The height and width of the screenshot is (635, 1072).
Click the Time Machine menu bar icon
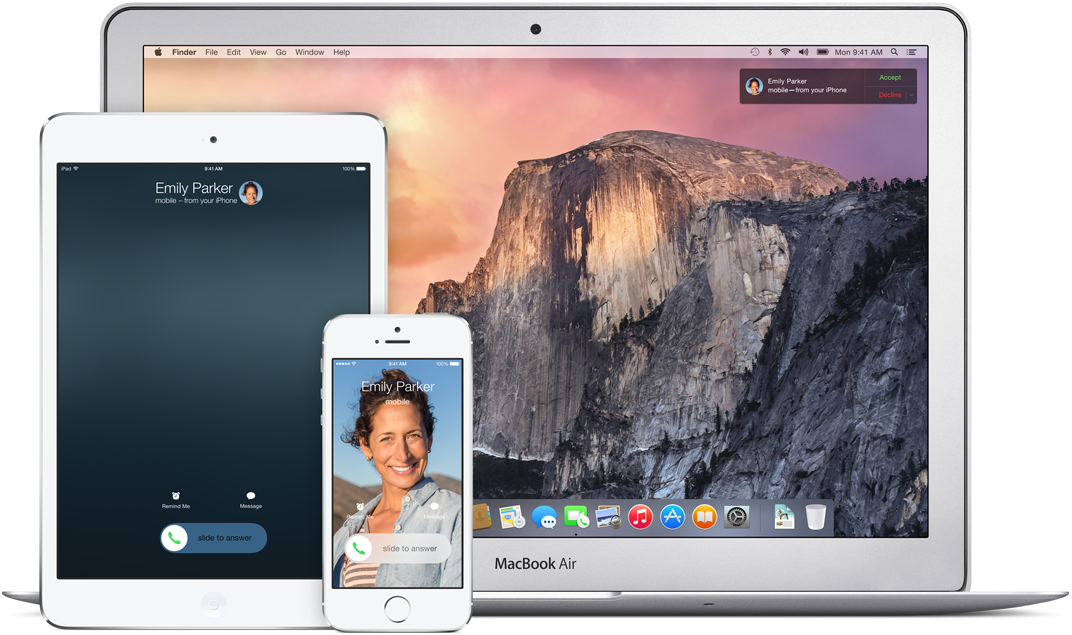pos(755,52)
